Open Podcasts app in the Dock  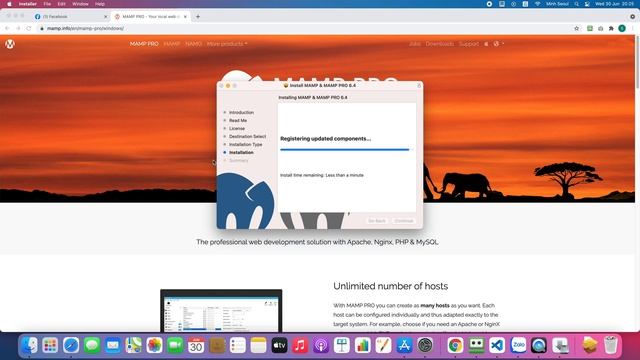pyautogui.click(x=321, y=345)
